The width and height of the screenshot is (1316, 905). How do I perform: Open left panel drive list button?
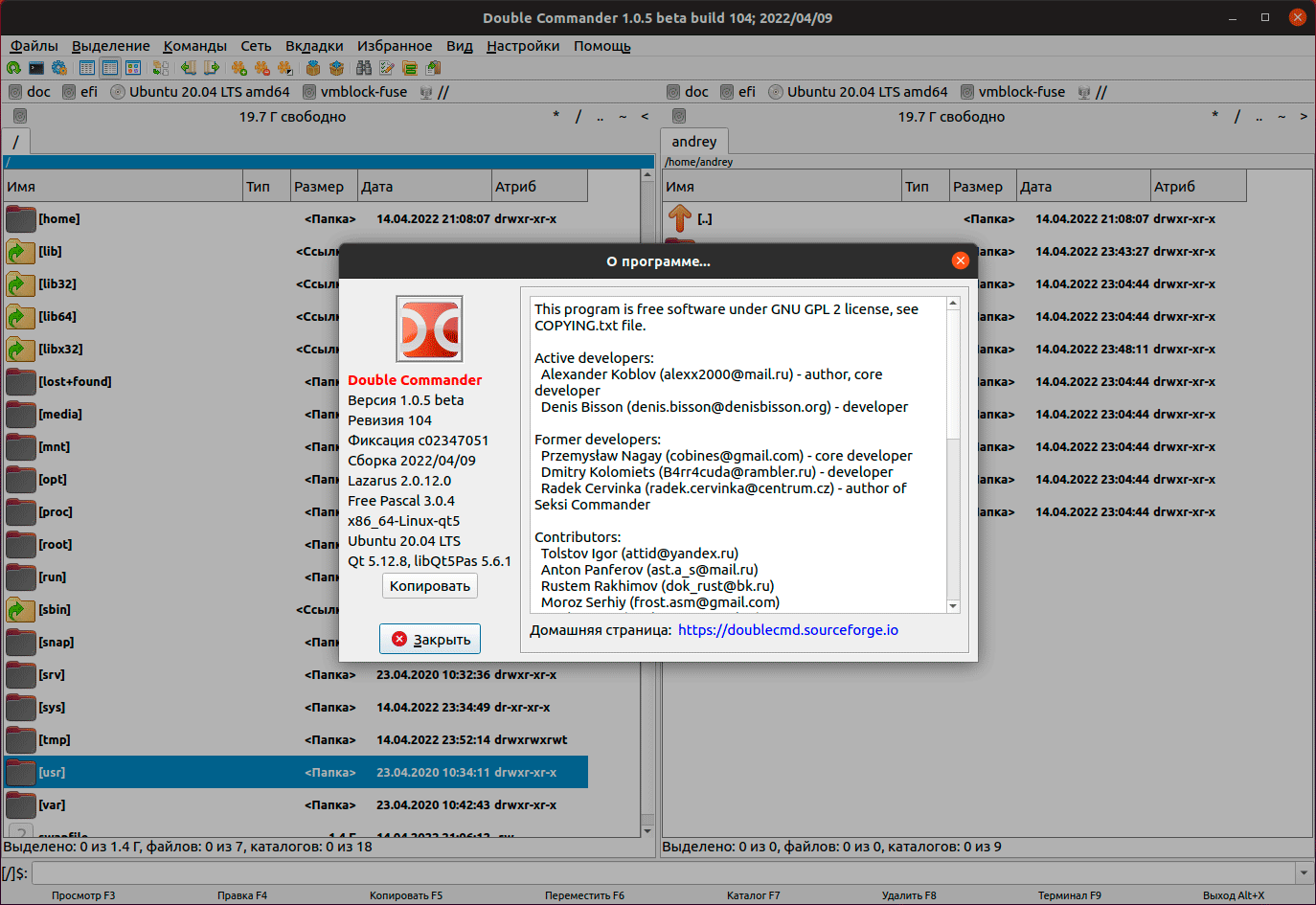20,117
